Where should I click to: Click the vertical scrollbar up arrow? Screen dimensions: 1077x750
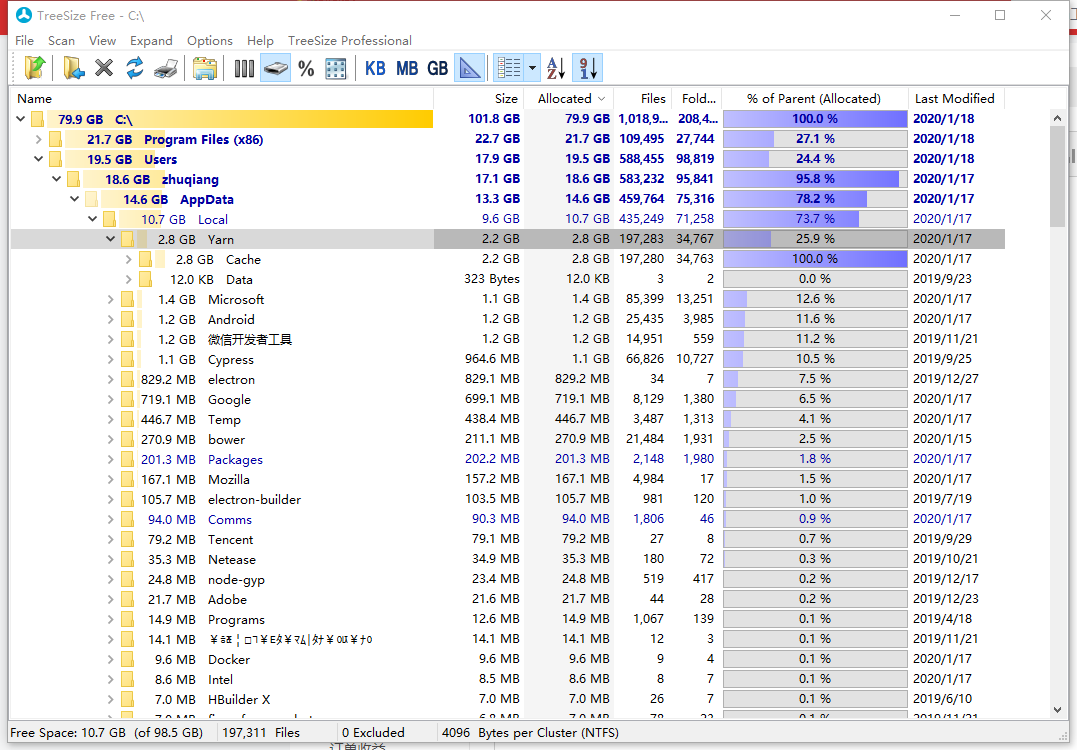(x=1057, y=118)
